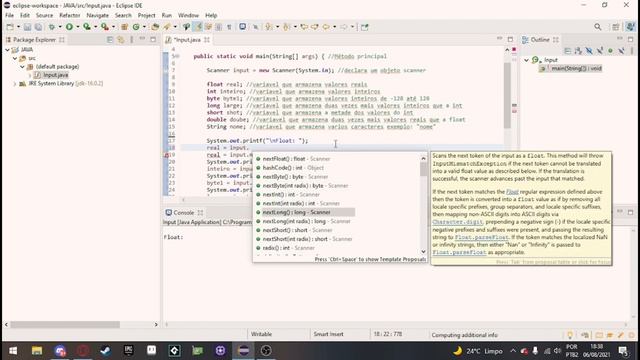Click the Save All toolbar icon
Viewport: 640px width, 360px height.
[38, 27]
